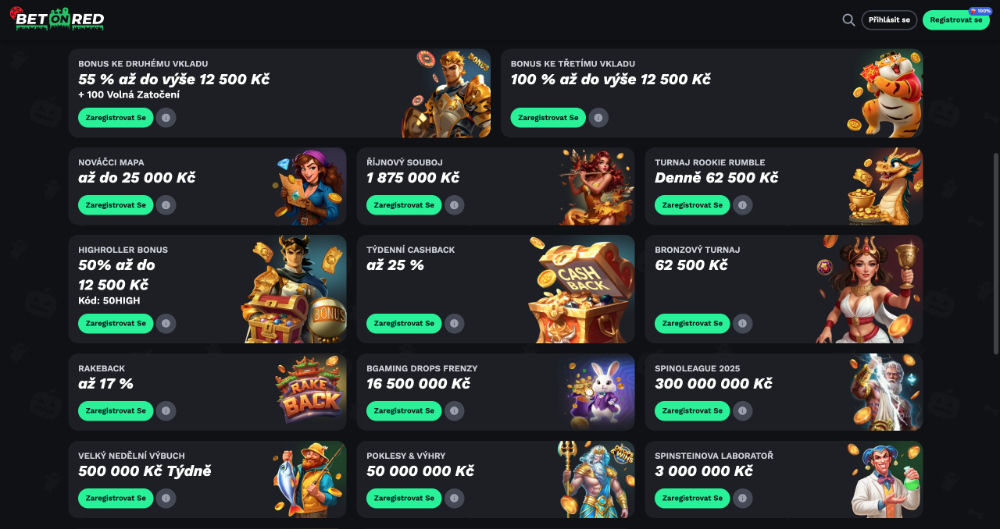Show Highroller Bonus info details
Viewport: 1000px width, 529px height.
click(166, 324)
